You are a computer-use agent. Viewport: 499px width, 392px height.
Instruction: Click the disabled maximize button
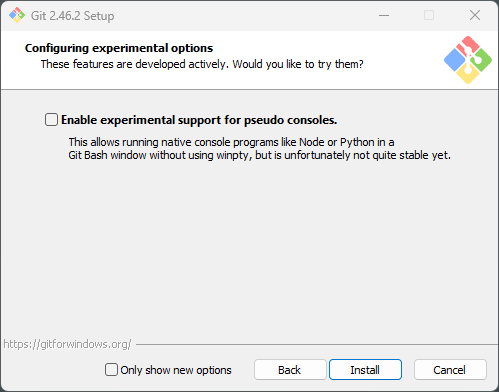pyautogui.click(x=429, y=15)
